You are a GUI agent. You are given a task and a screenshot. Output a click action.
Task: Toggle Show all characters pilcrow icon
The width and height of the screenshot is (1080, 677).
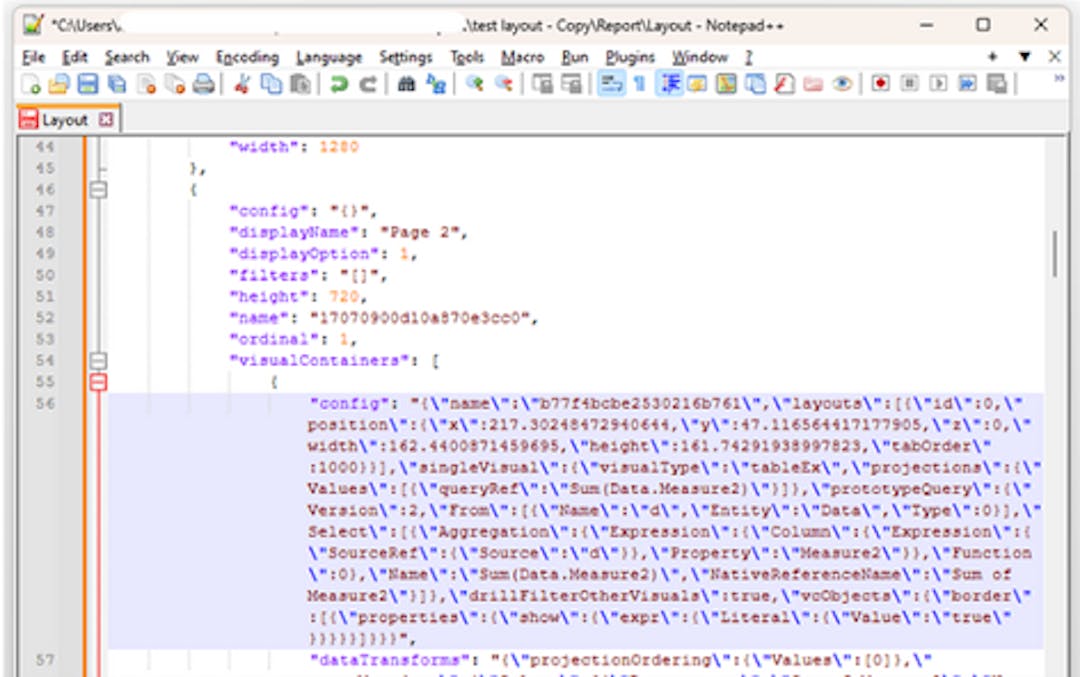coord(640,84)
